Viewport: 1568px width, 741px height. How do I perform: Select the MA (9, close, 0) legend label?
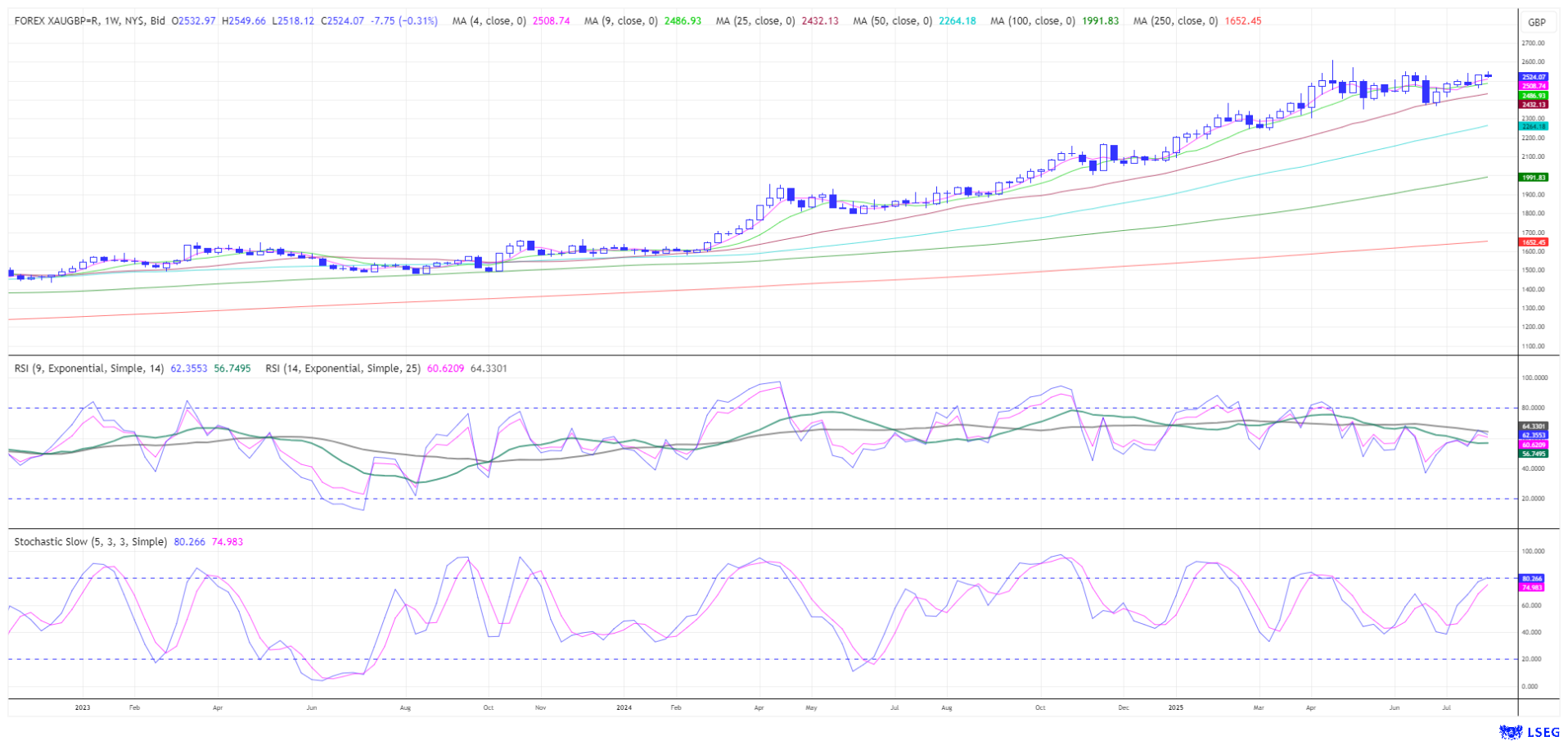pyautogui.click(x=620, y=20)
